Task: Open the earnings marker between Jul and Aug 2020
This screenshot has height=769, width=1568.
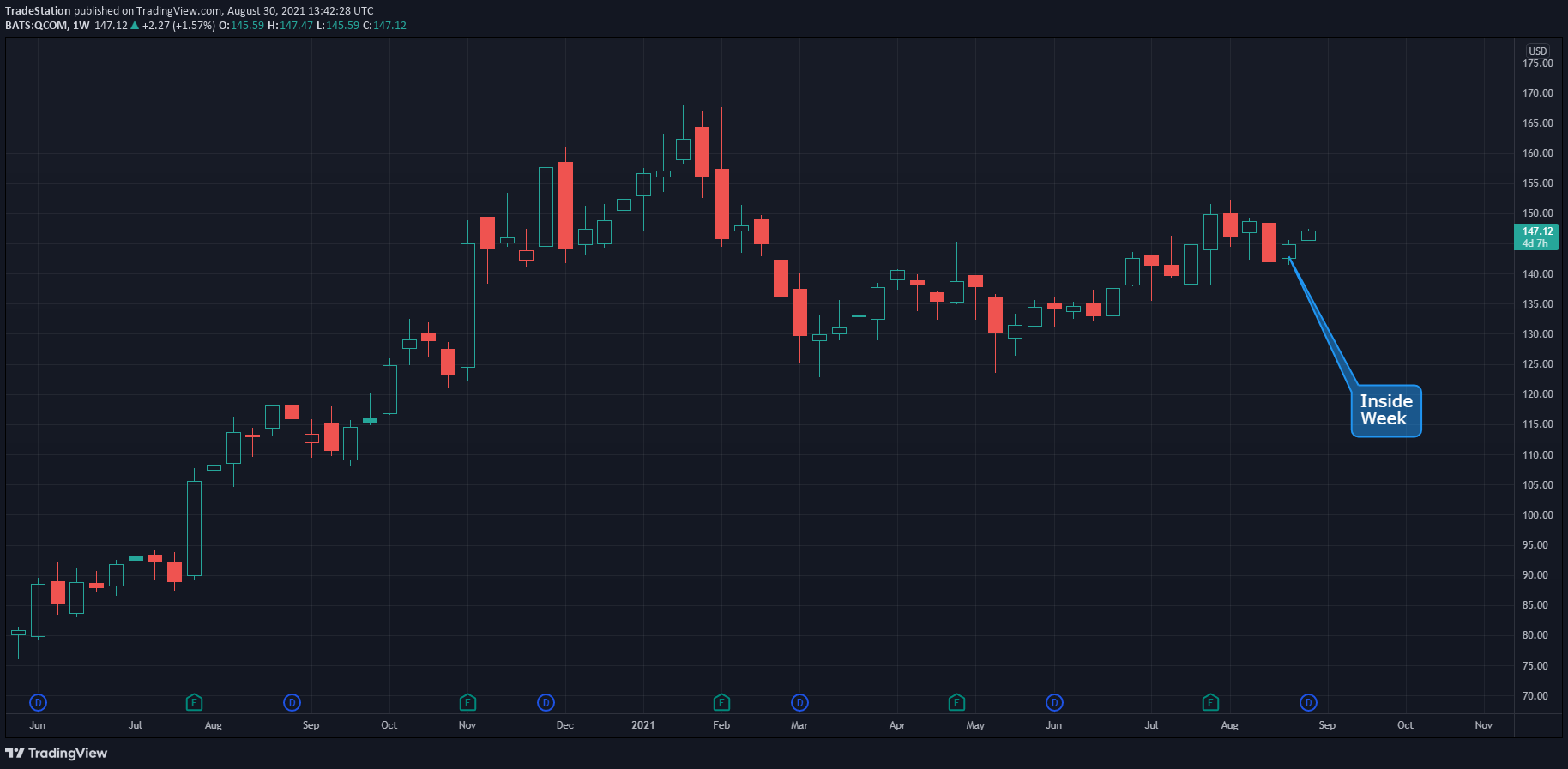Action: pos(194,703)
